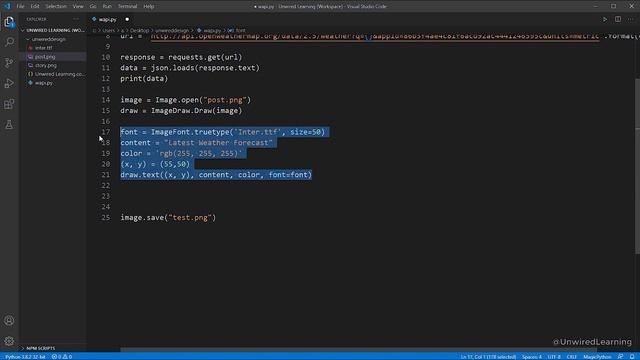640x360 pixels.
Task: Open the Accounts menu icon
Action: [9, 321]
